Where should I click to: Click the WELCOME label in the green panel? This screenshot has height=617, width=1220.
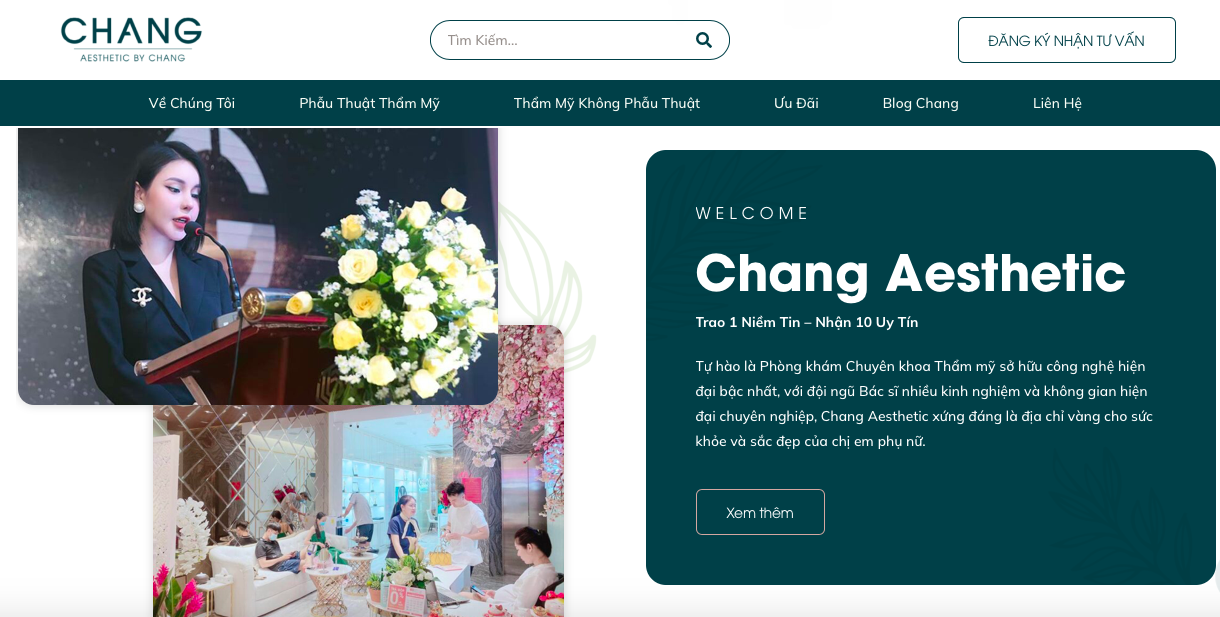[x=752, y=213]
